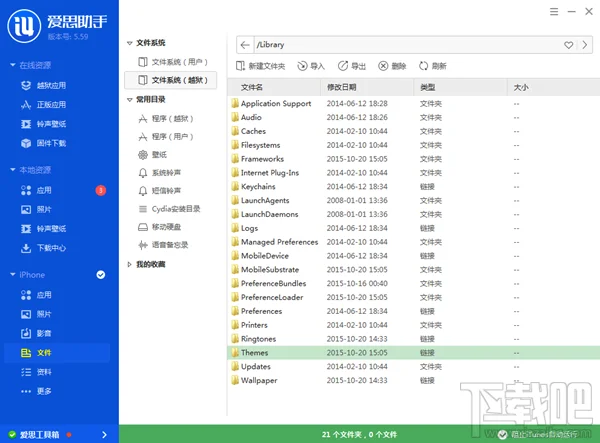
Task: Open 应用 under iPhone section
Action: (x=36, y=295)
